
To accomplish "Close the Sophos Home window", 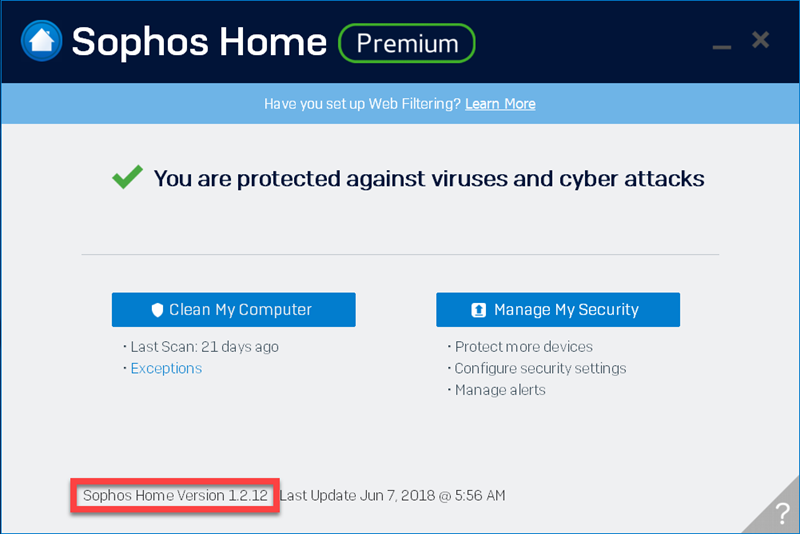I will coord(761,40).
